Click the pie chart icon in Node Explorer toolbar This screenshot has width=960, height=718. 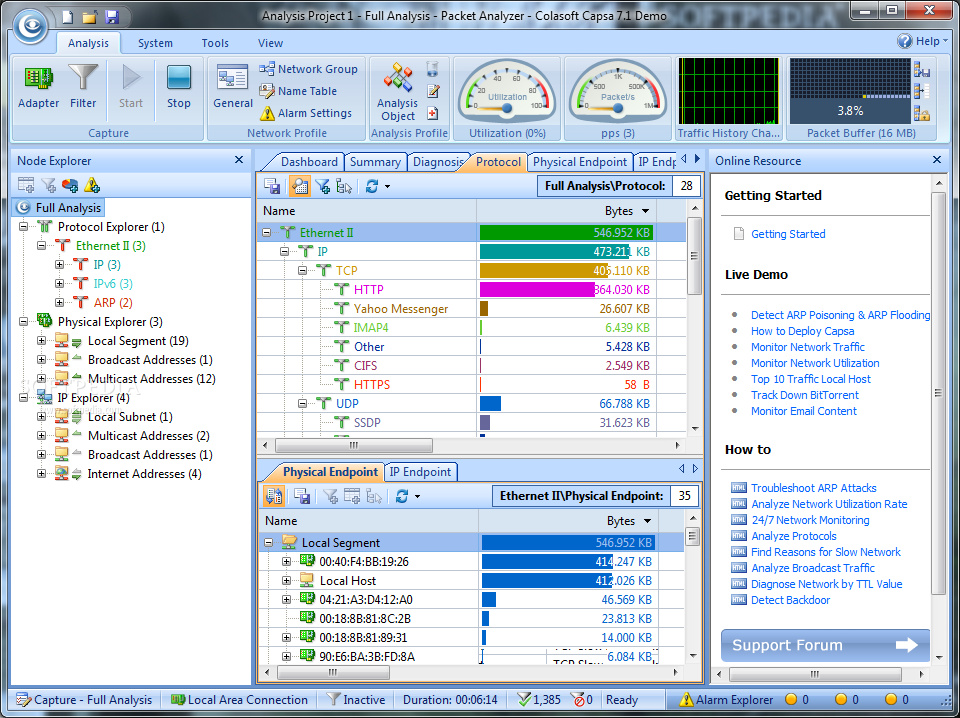(70, 185)
